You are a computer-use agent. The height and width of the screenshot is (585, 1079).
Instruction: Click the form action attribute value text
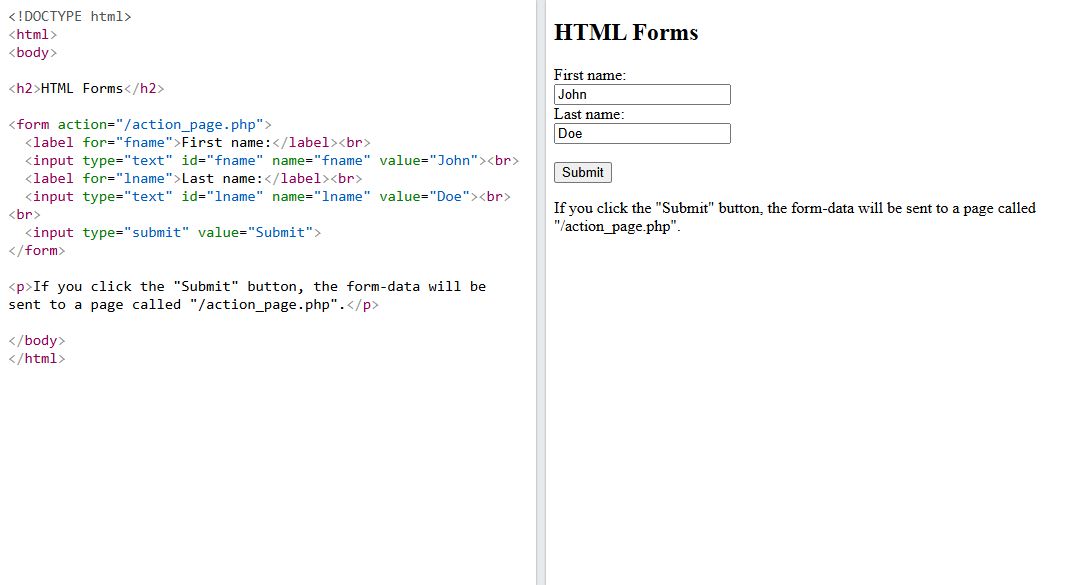pos(191,124)
